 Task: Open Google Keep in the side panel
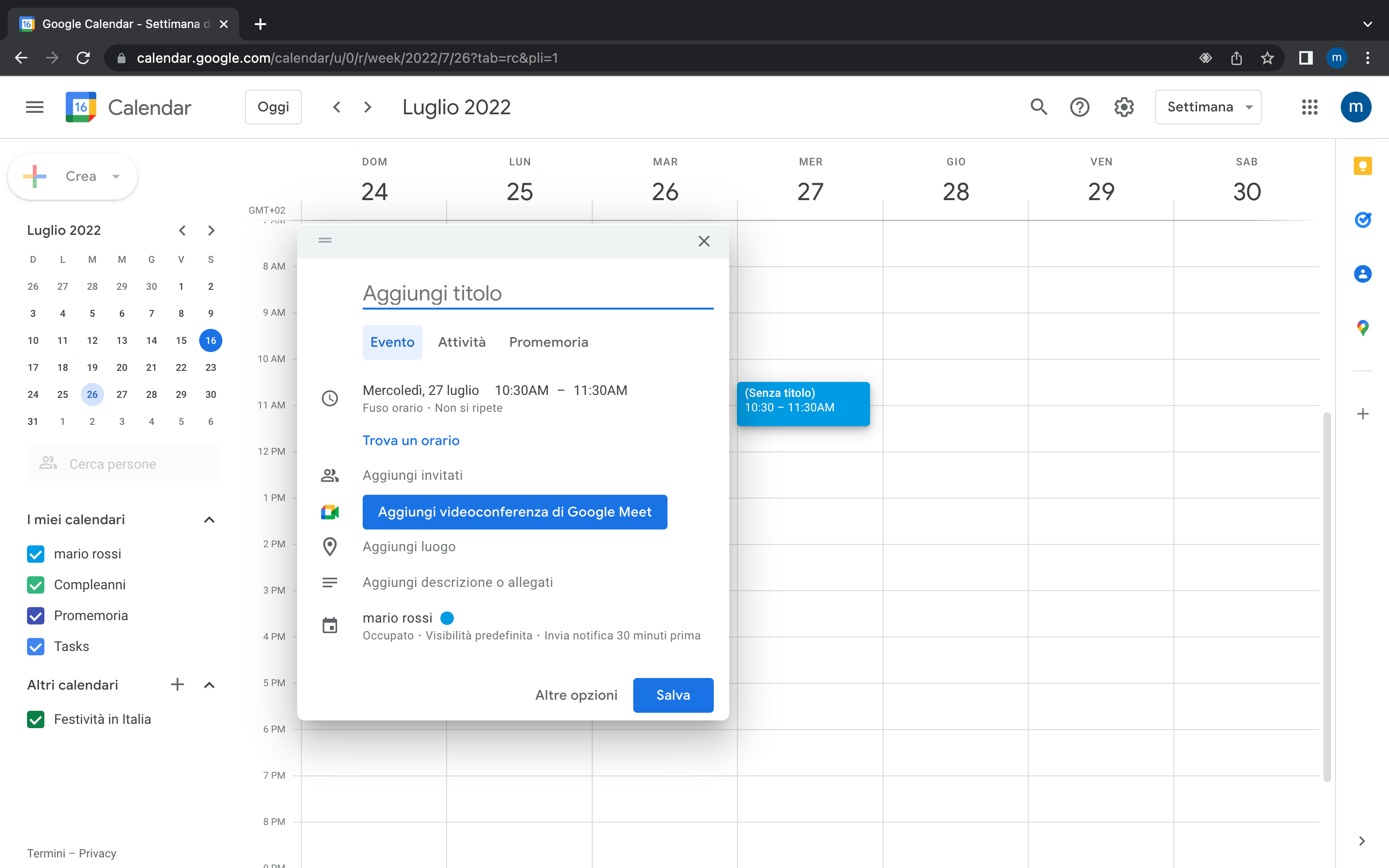pos(1362,166)
